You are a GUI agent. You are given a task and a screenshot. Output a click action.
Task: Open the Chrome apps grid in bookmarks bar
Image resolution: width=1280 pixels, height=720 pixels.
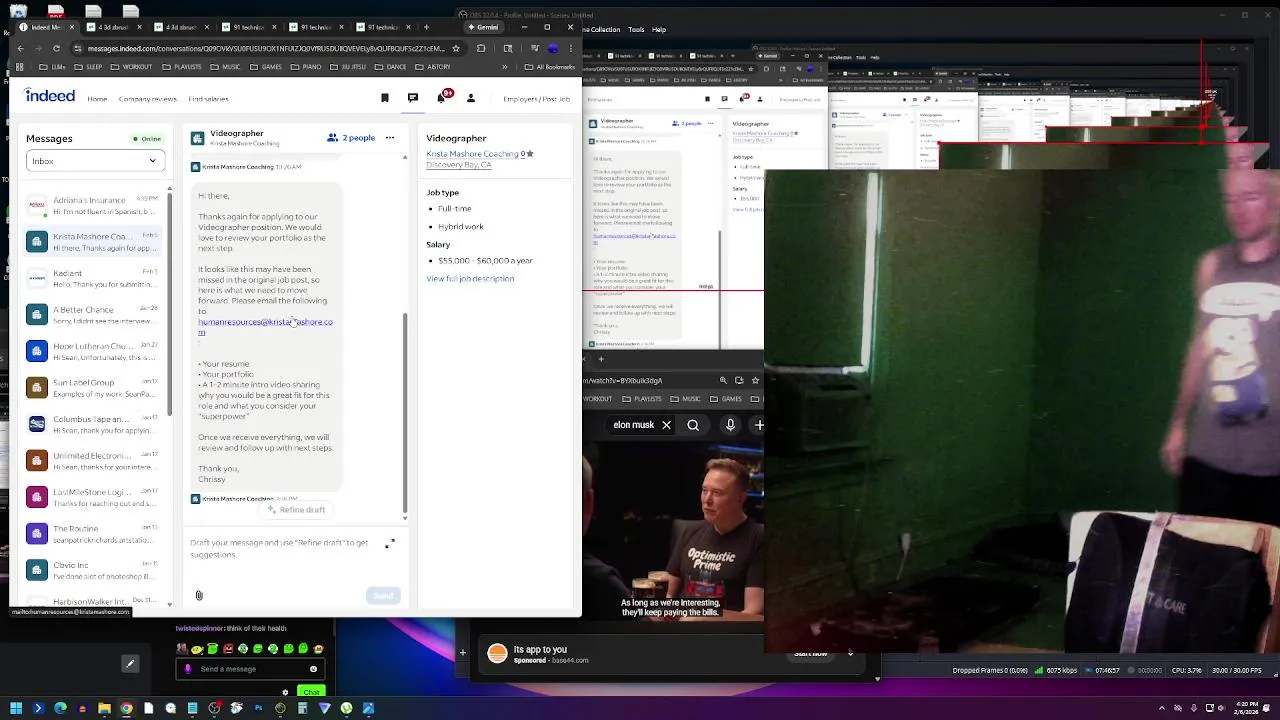point(20,67)
